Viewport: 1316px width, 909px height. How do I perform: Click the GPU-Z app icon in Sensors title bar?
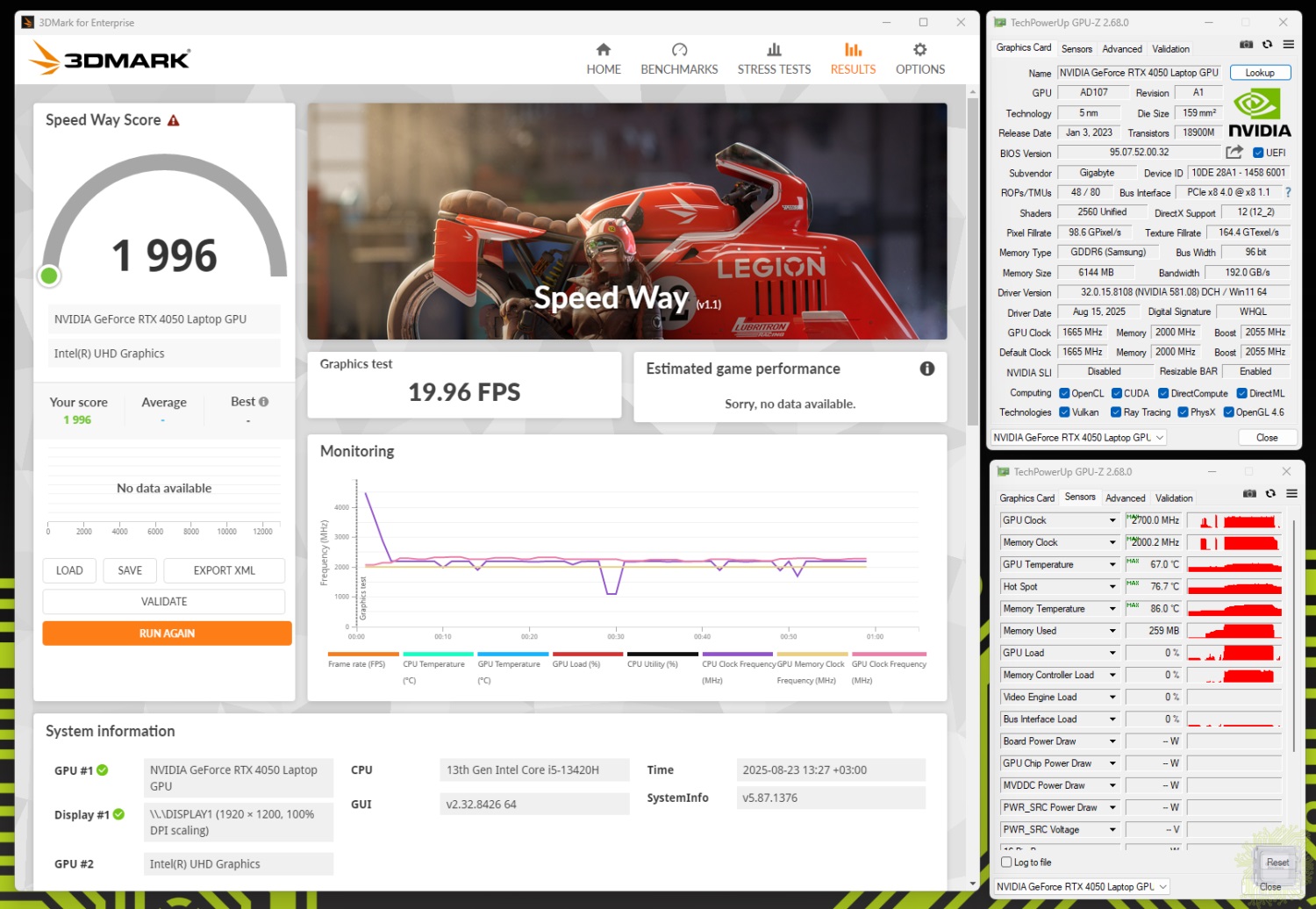(x=1003, y=472)
